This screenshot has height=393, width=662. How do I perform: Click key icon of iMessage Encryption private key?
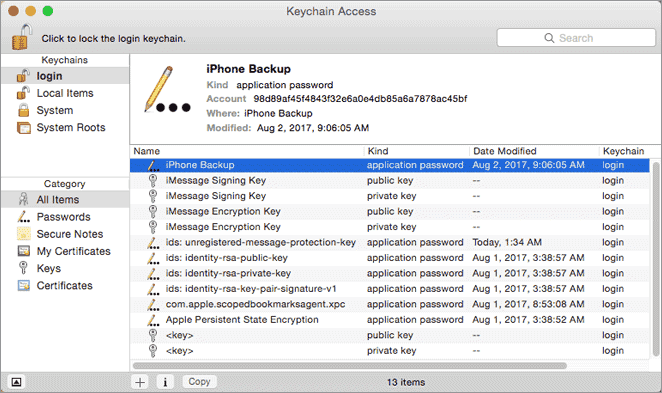(x=153, y=227)
